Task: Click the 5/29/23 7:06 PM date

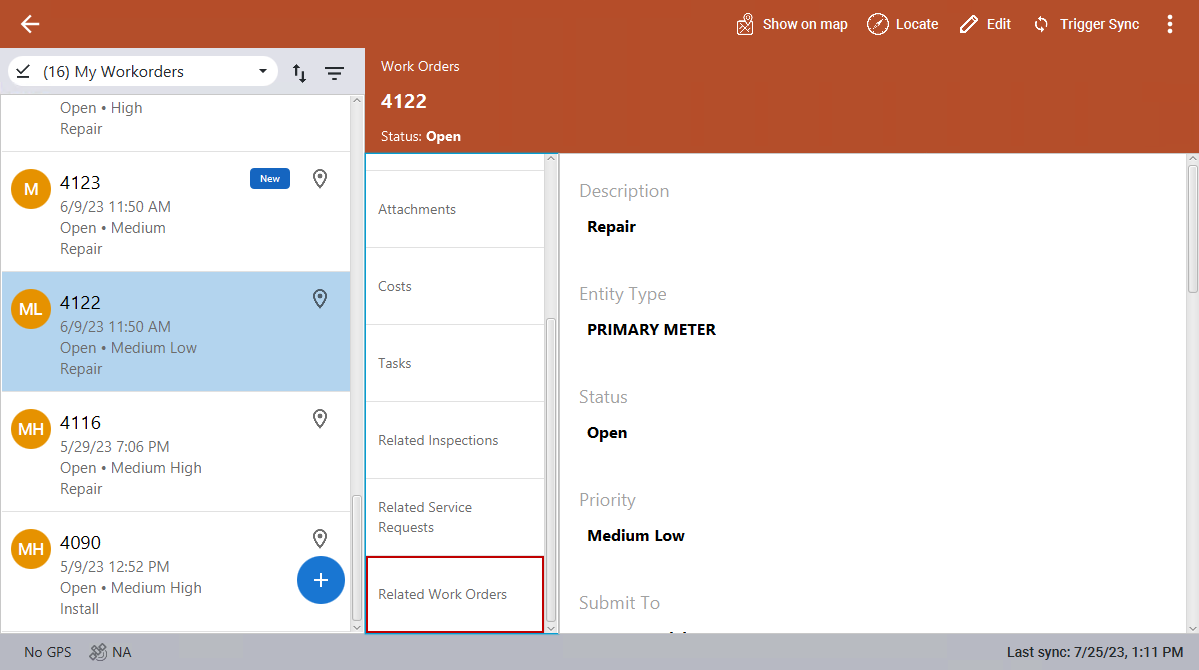Action: [x=114, y=447]
